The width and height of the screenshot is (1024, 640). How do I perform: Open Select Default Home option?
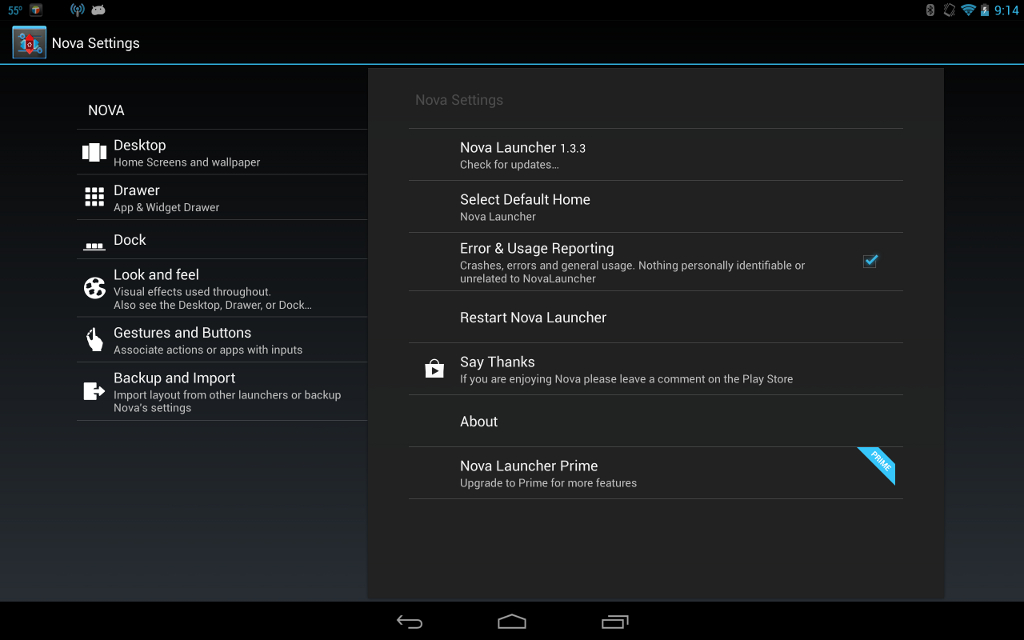[x=656, y=206]
